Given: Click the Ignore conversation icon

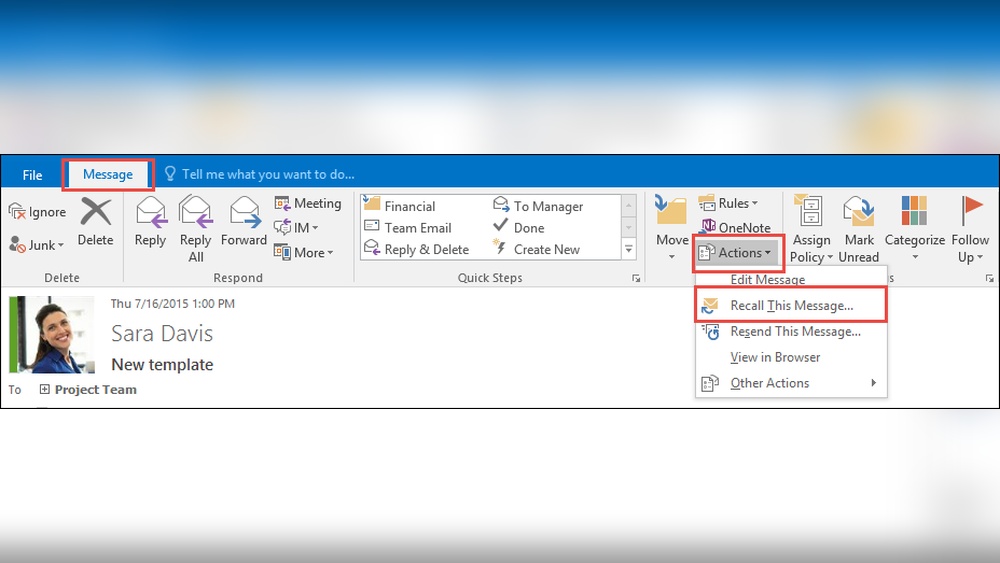Looking at the screenshot, I should [x=17, y=212].
